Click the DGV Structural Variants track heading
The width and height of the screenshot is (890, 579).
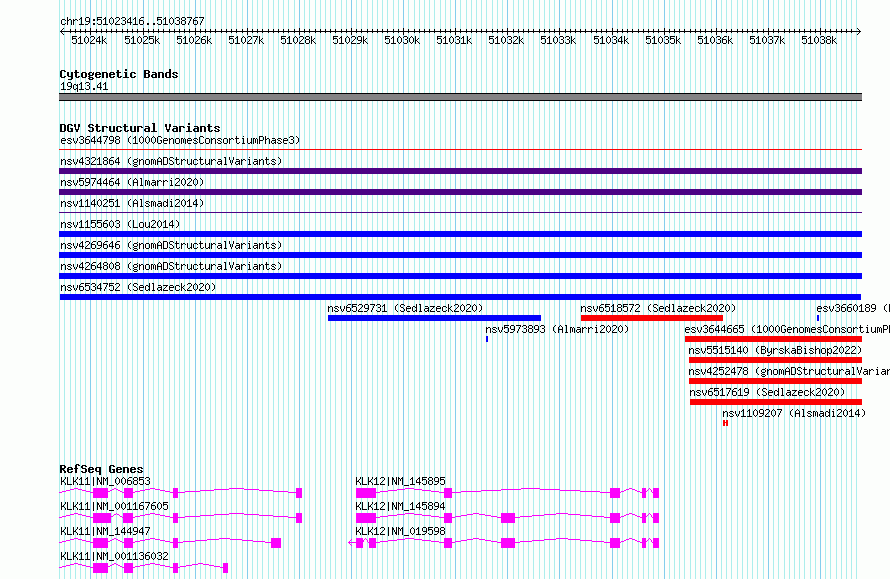pos(140,128)
